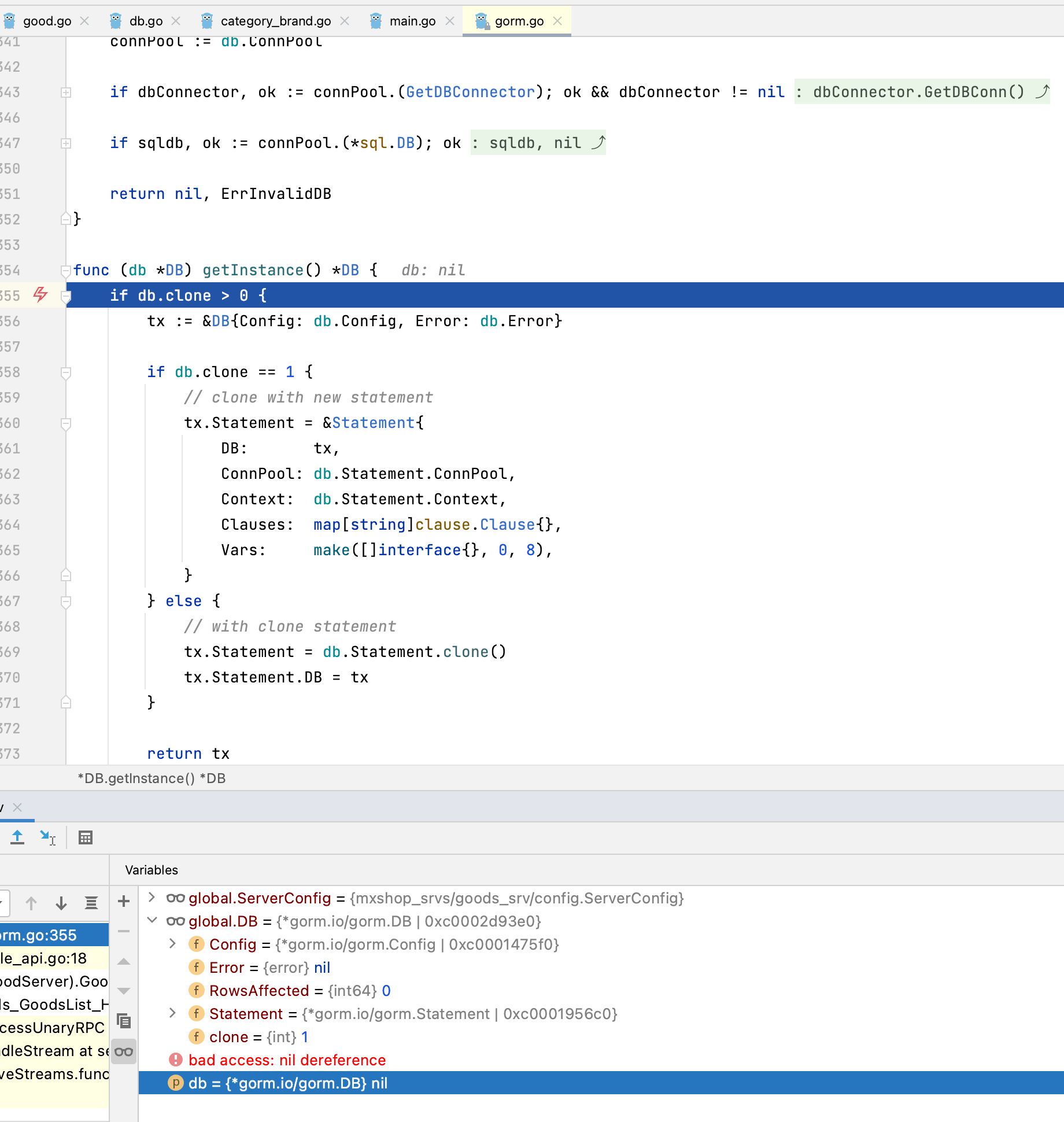
Task: Expand the Config field node
Action: [x=172, y=944]
